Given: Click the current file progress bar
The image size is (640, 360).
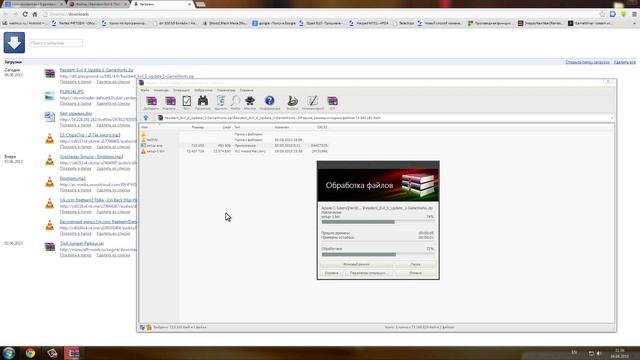Looking at the screenshot, I should [378, 222].
